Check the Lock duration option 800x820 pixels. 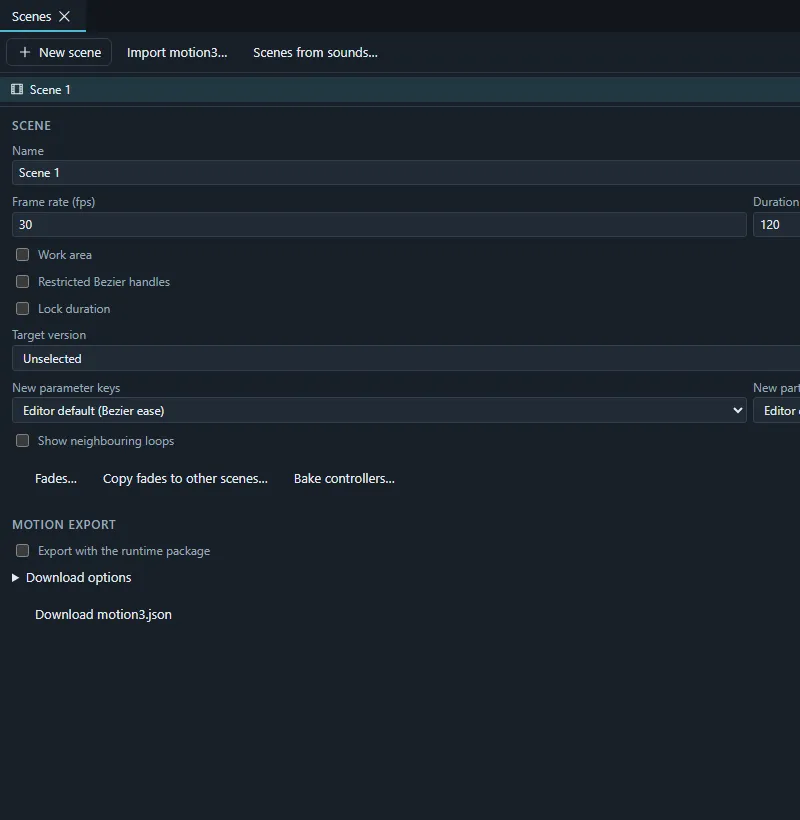tap(22, 309)
